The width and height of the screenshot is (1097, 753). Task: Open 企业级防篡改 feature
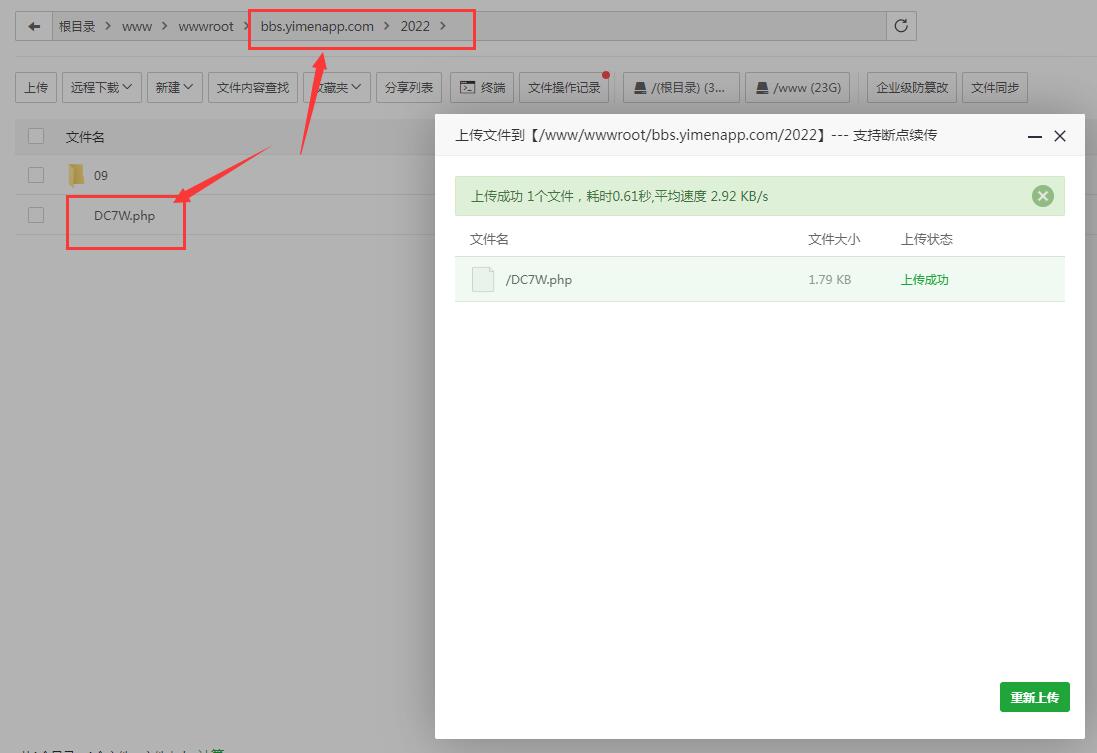(x=912, y=87)
